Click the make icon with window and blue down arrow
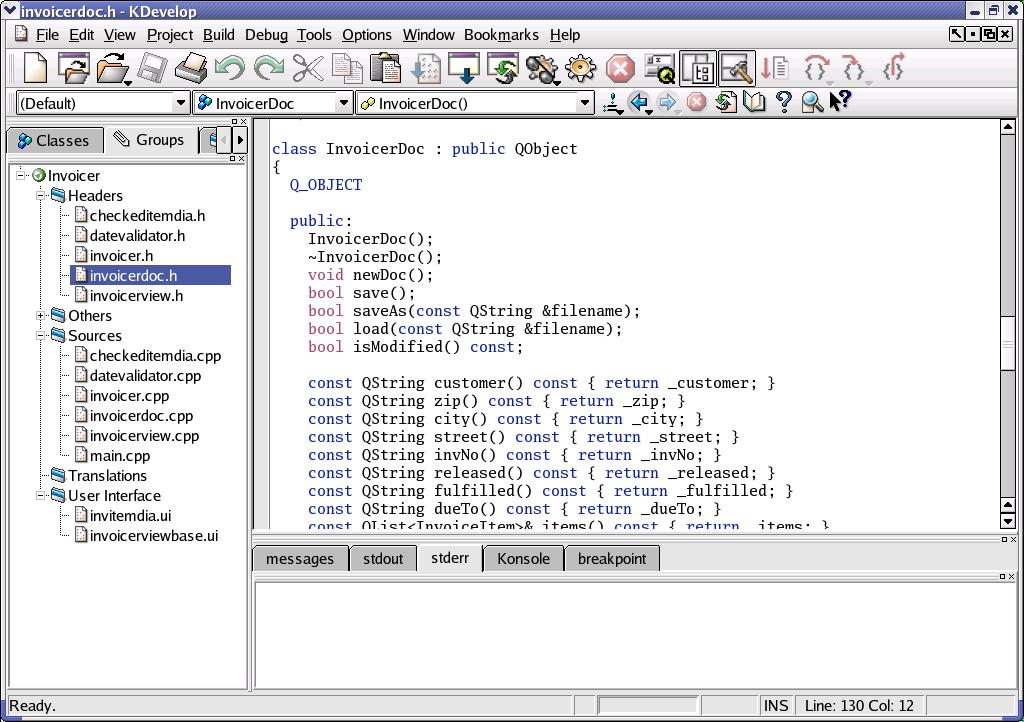1024x722 pixels. 464,68
